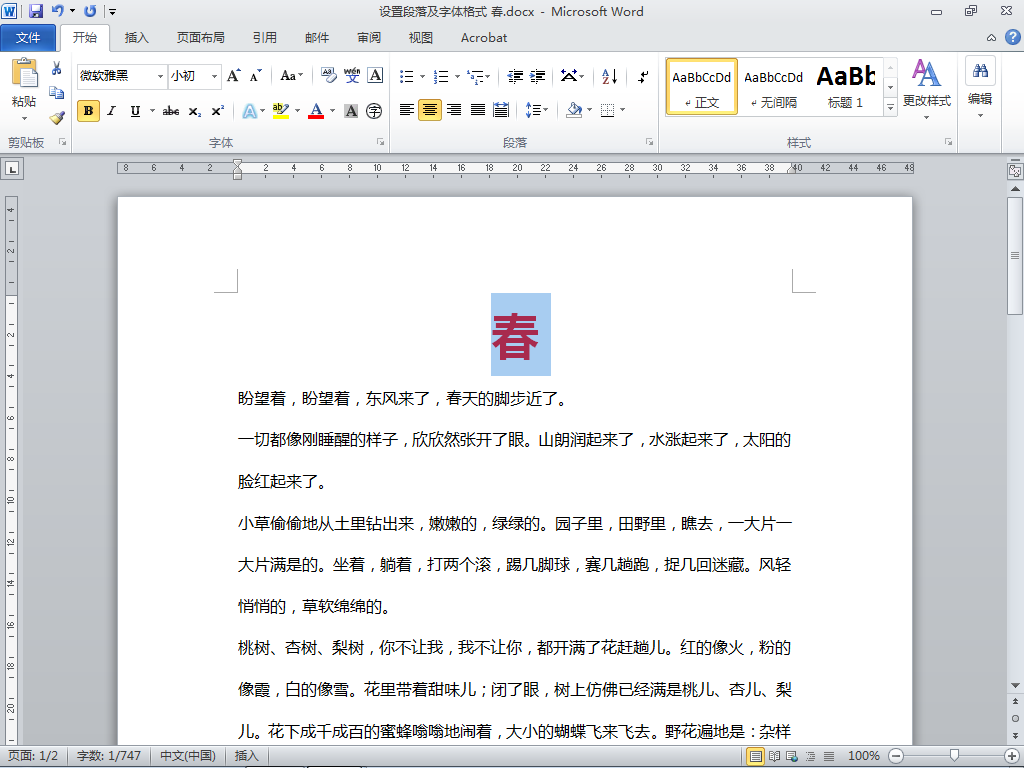This screenshot has height=768, width=1024.
Task: Undo the last action
Action: (57, 11)
